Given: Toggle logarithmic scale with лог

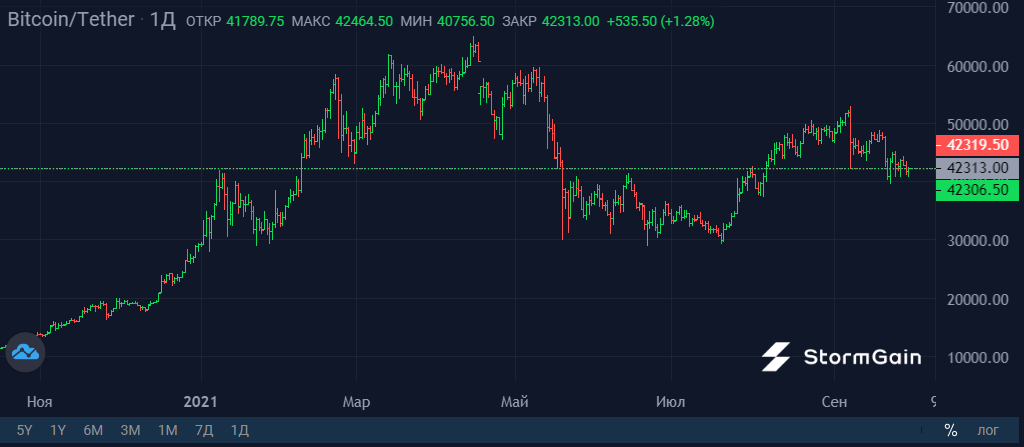Looking at the screenshot, I should pos(987,430).
